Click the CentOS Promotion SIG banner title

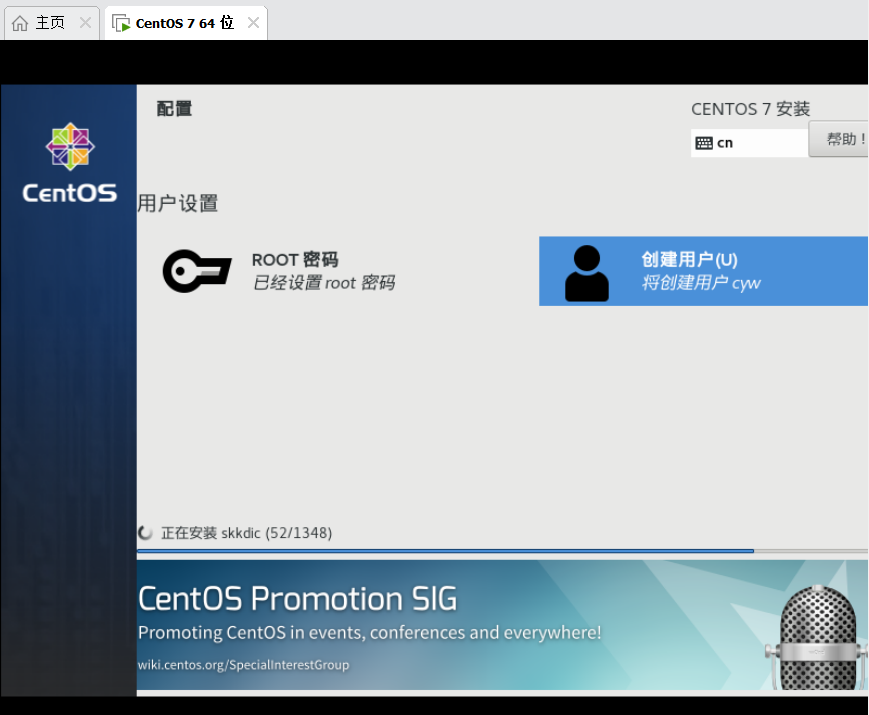tap(298, 599)
